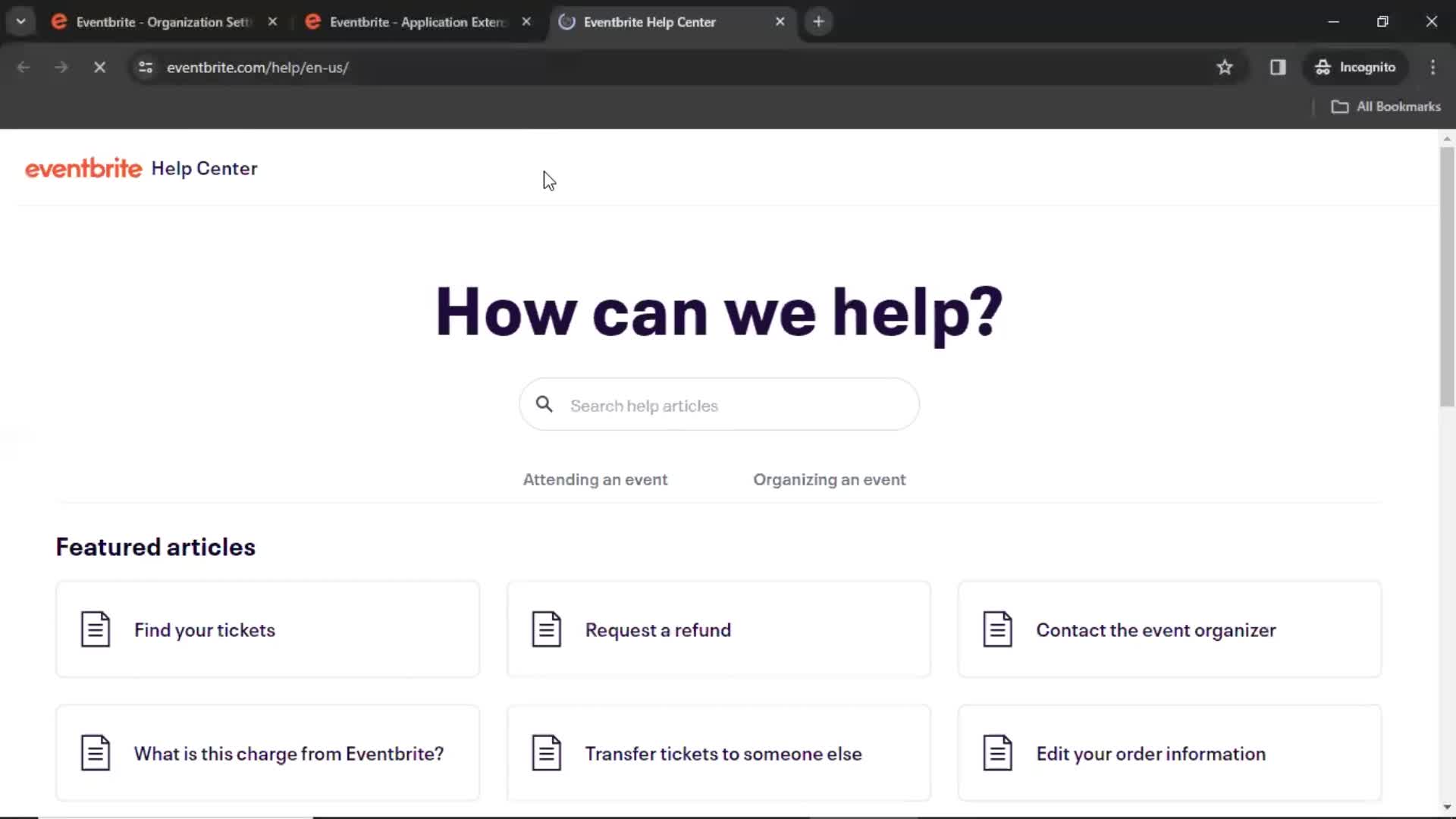This screenshot has height=819, width=1456.
Task: Click document icon beside What is this charge
Action: (96, 753)
